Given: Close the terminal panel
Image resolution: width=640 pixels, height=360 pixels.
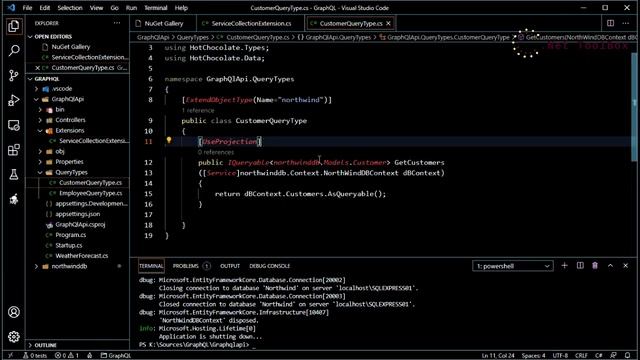Looking at the screenshot, I should click(x=626, y=266).
